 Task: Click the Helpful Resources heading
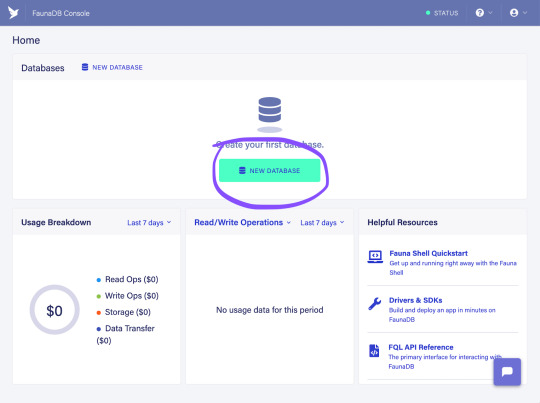[402, 223]
